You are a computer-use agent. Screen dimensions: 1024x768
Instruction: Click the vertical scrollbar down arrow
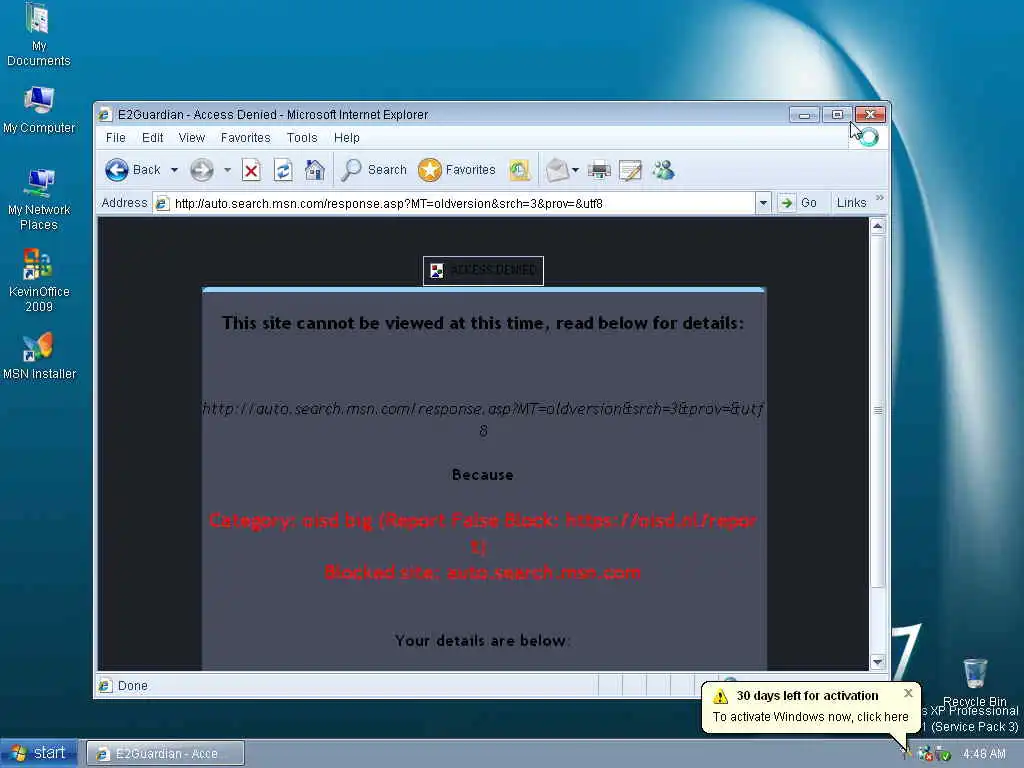(x=878, y=662)
